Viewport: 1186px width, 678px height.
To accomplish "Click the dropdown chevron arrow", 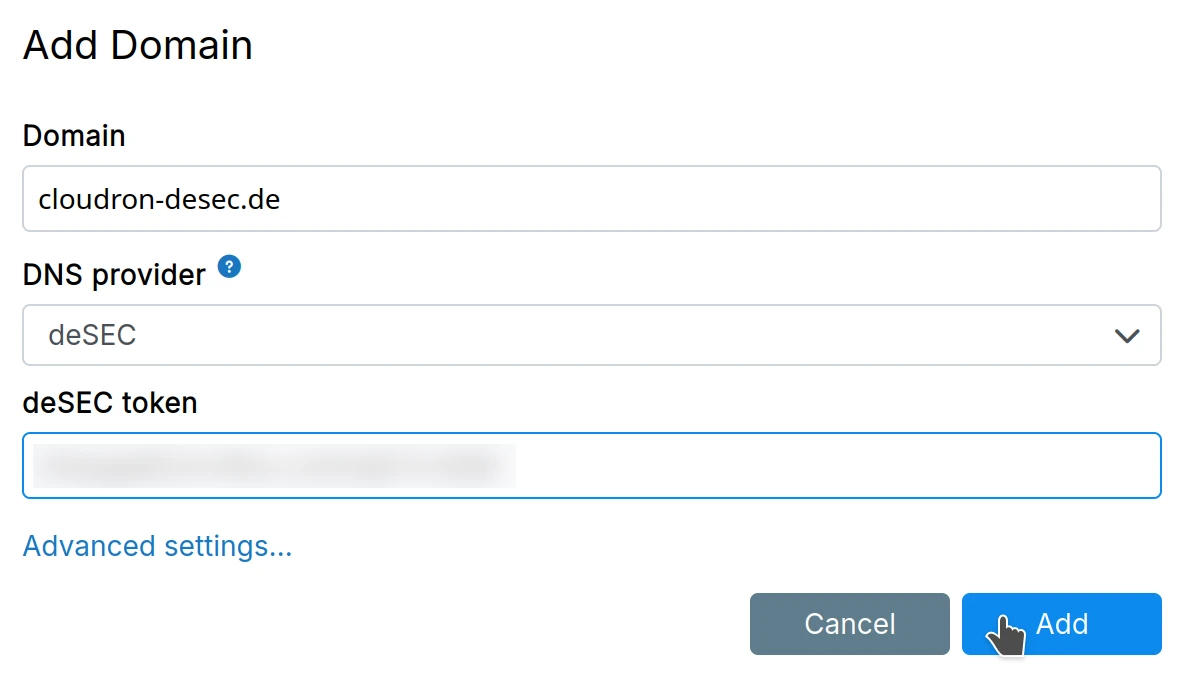I will pos(1127,336).
